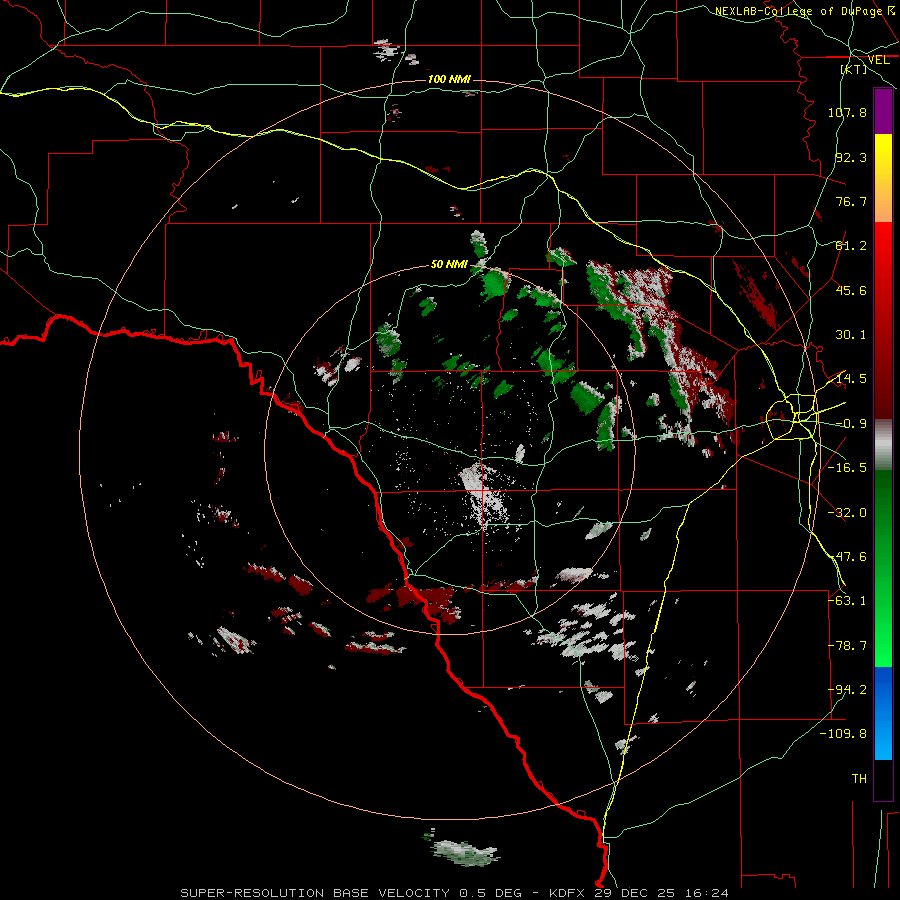This screenshot has width=900, height=900.
Task: Click the -0.9 velocity scale value
Action: click(x=851, y=424)
